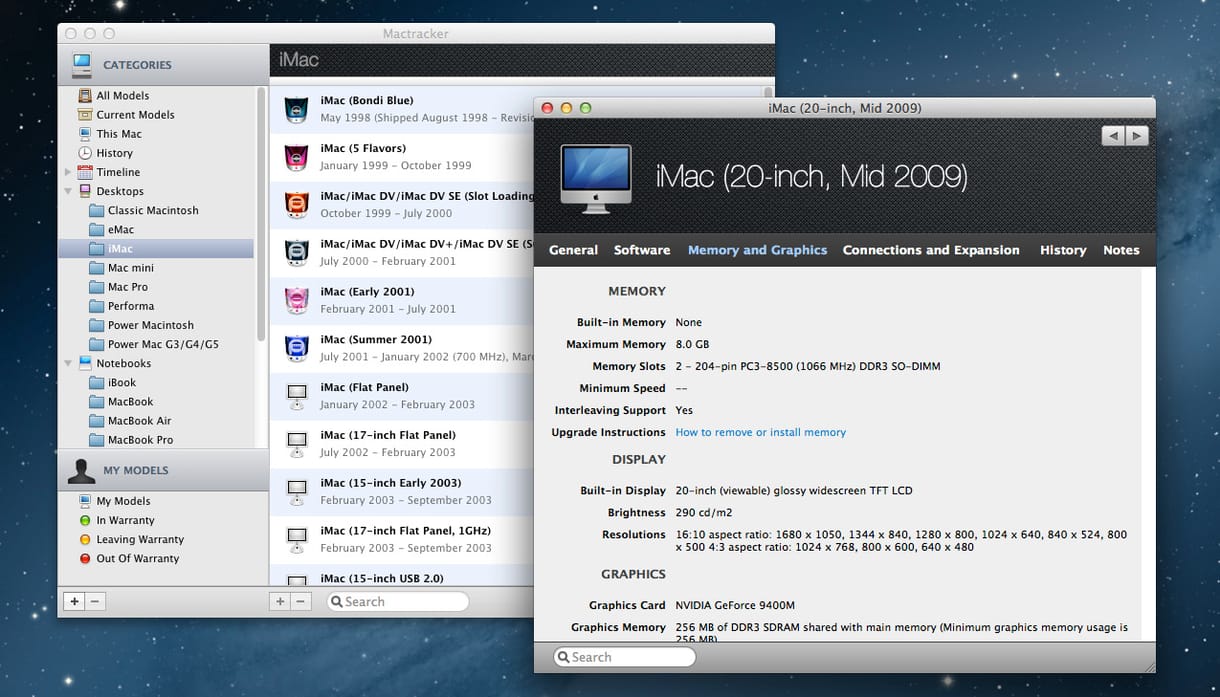
Task: Open Current Models icon in sidebar
Action: click(85, 115)
